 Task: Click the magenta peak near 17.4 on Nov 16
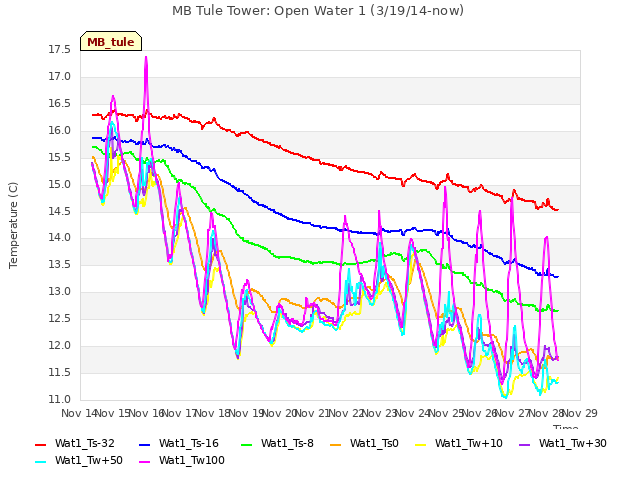146,58
